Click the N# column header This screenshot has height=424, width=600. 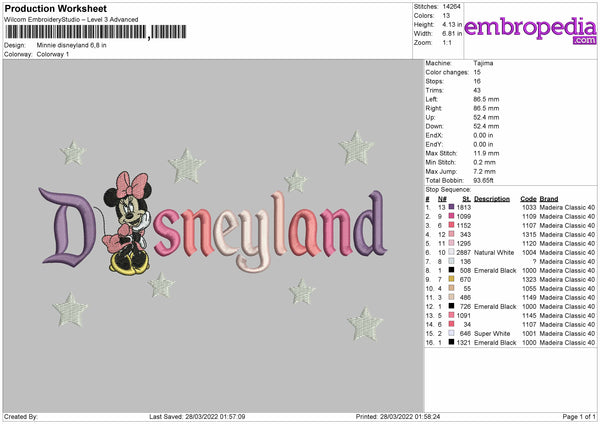[442, 199]
